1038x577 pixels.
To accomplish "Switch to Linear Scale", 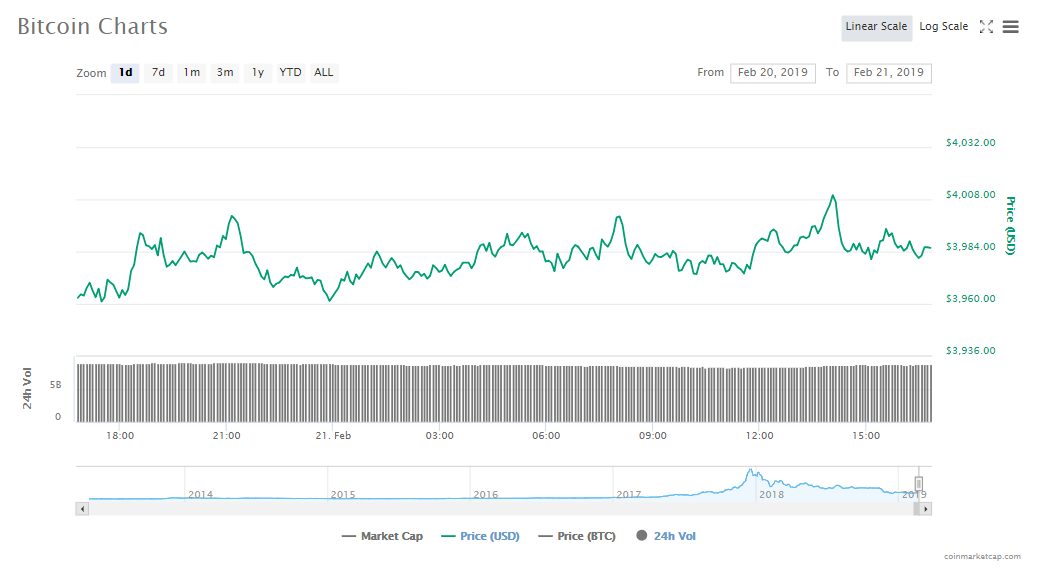I will pos(876,27).
